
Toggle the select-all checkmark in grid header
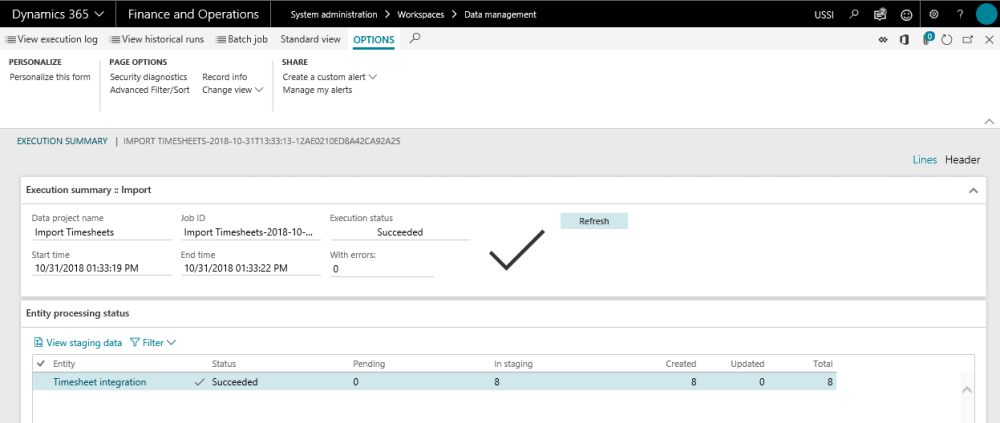(40, 364)
